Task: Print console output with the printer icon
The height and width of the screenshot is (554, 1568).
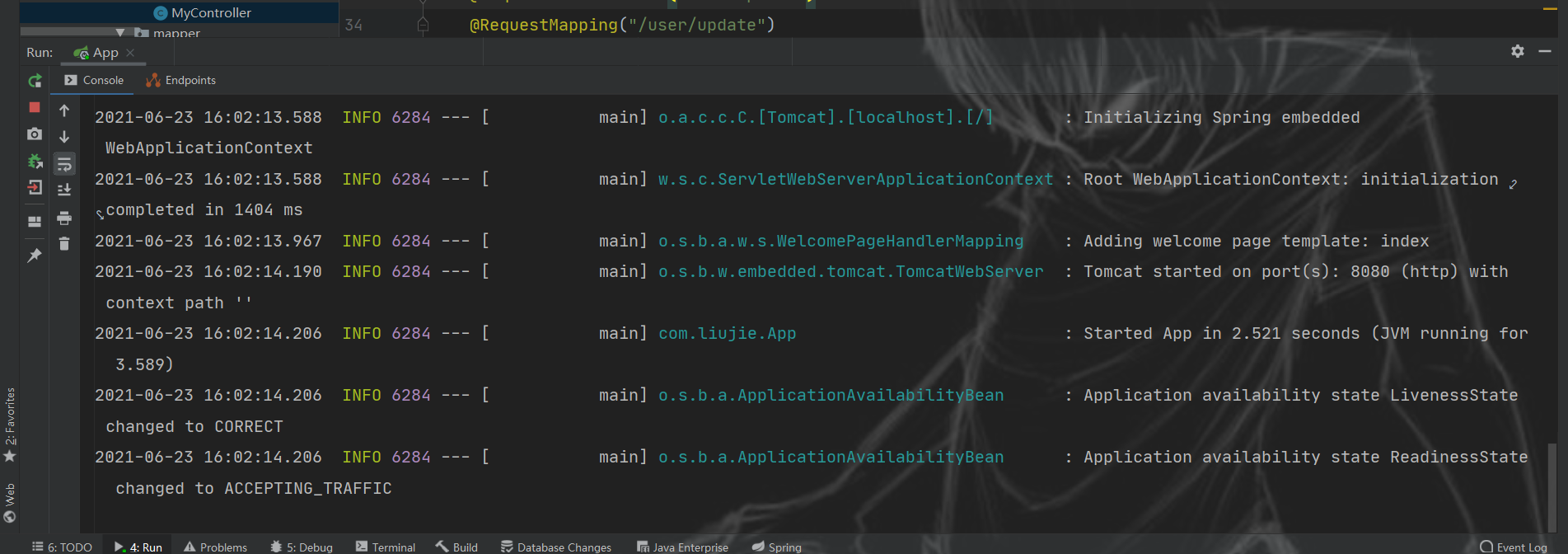Action: pos(64,218)
